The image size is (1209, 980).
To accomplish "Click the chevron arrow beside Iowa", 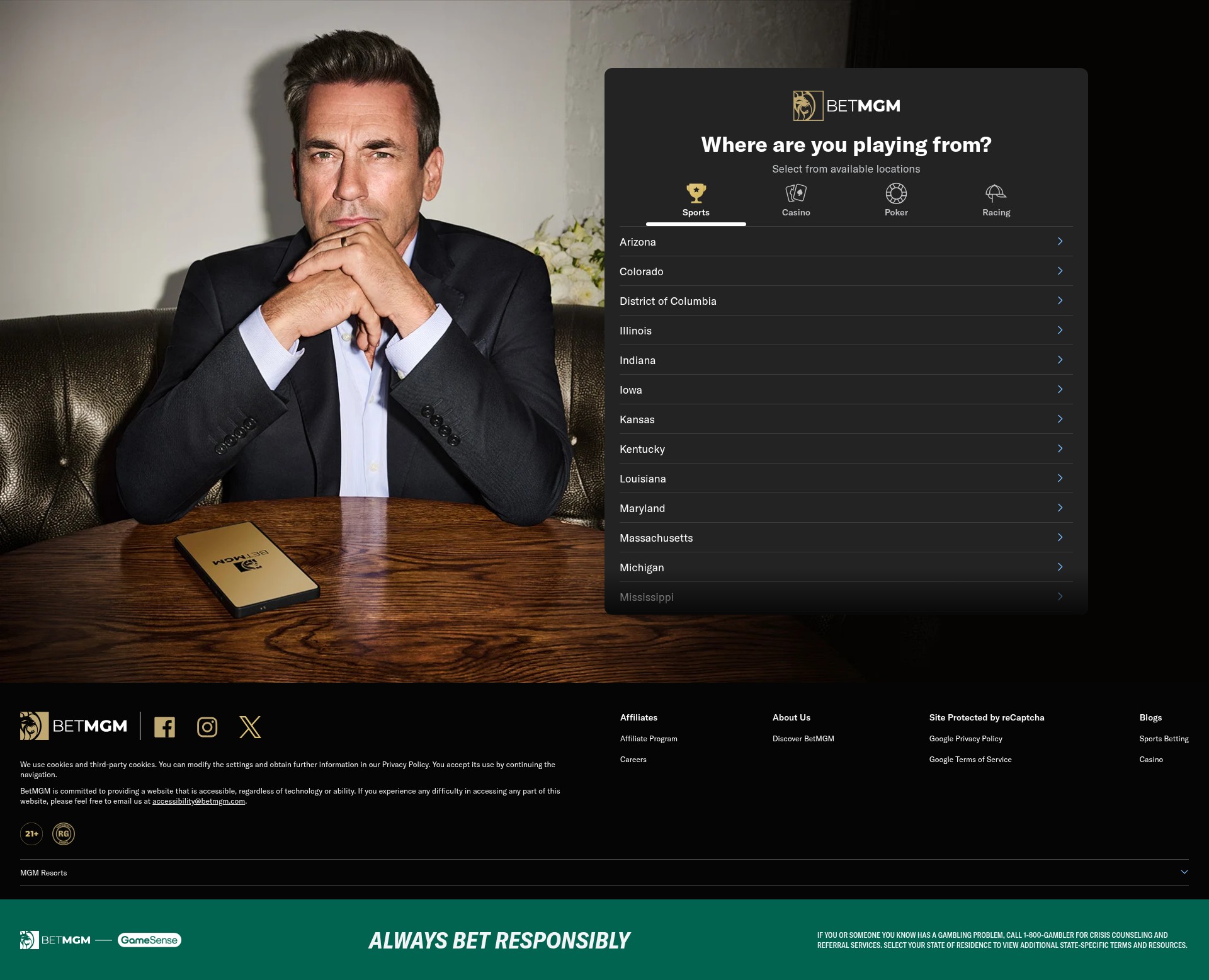I will coord(1060,389).
